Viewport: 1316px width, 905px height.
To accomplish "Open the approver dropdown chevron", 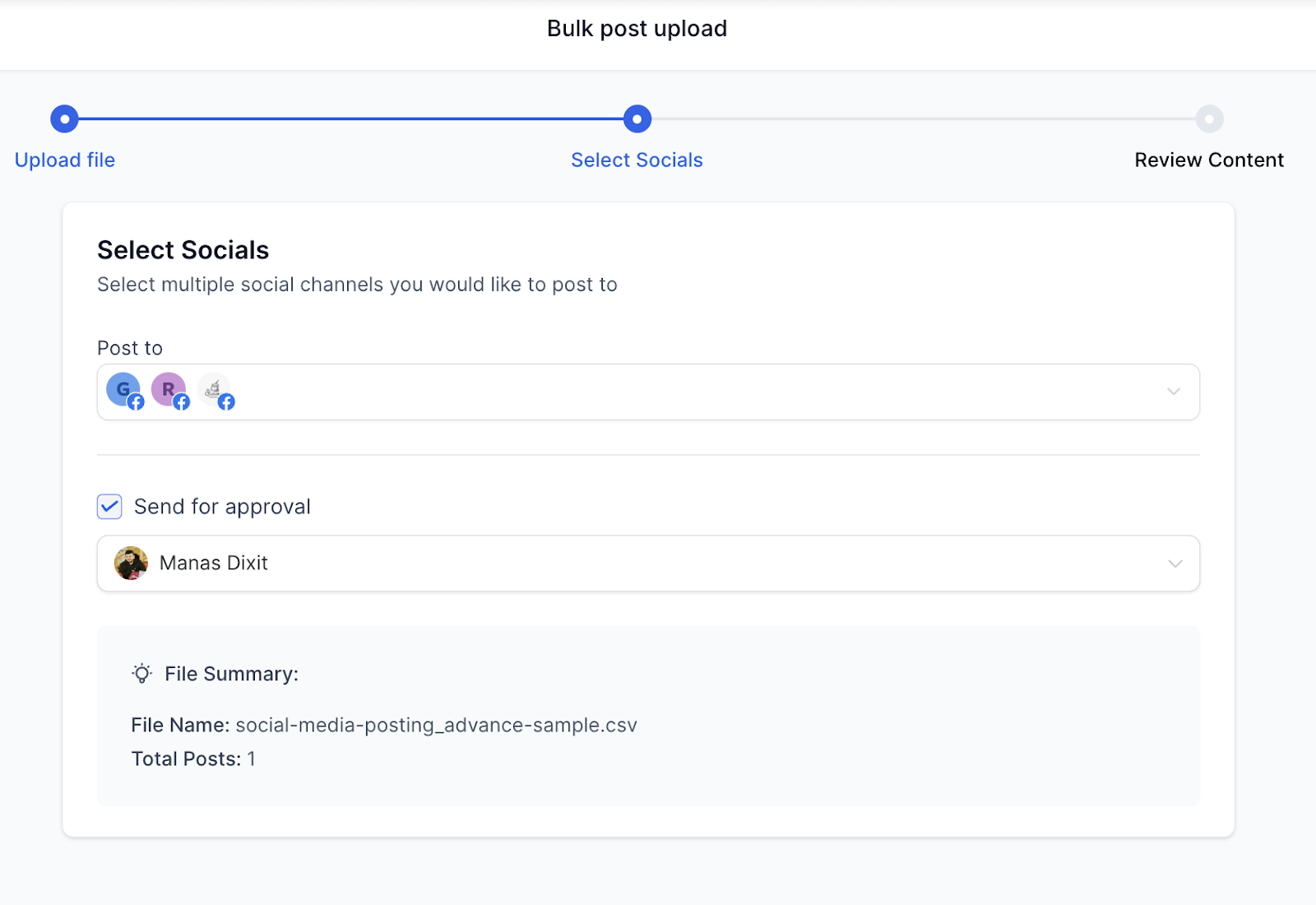I will (x=1175, y=564).
